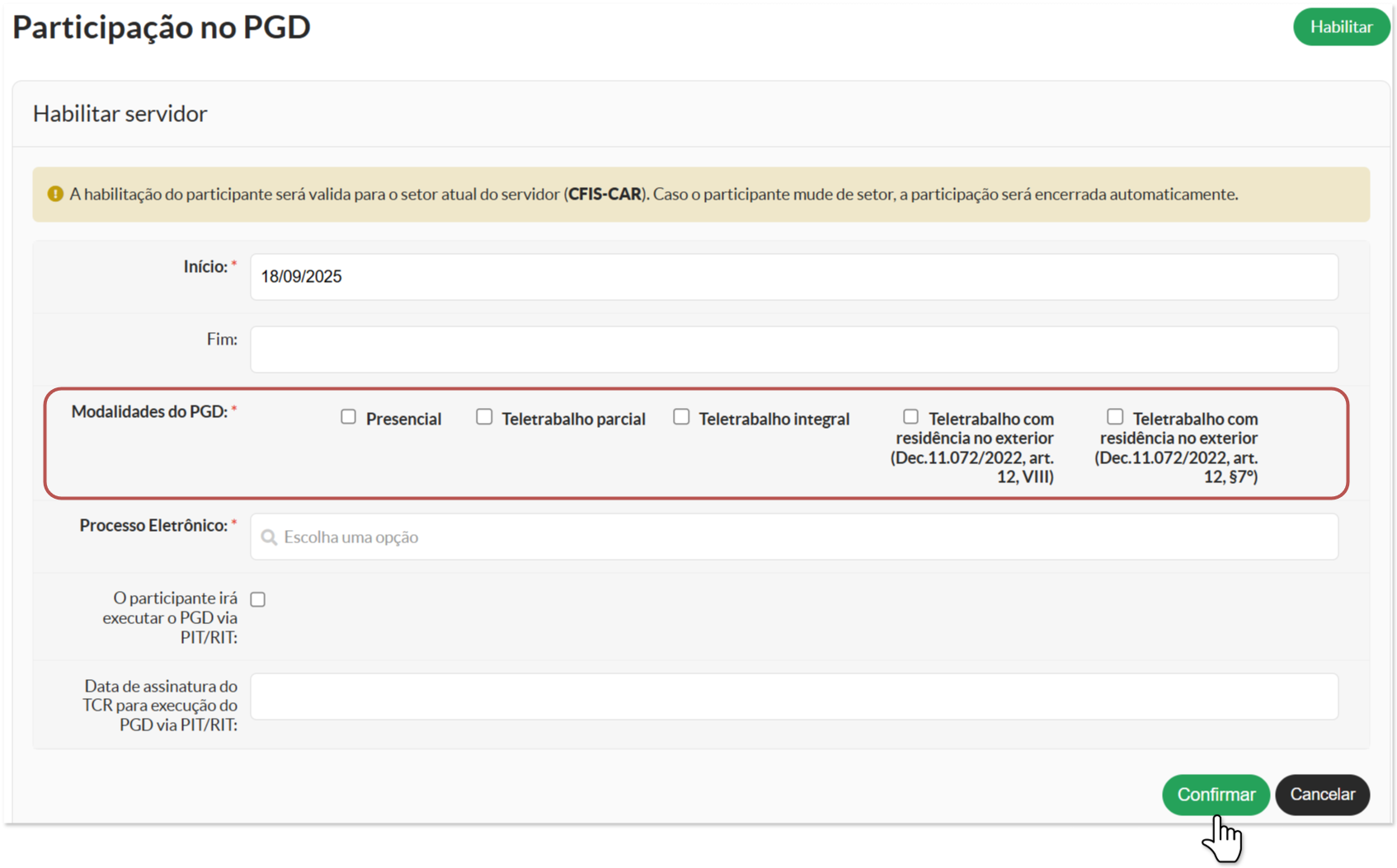The image size is (1397, 868).
Task: Click the bold CFIS-CAR sector text
Action: pos(604,195)
